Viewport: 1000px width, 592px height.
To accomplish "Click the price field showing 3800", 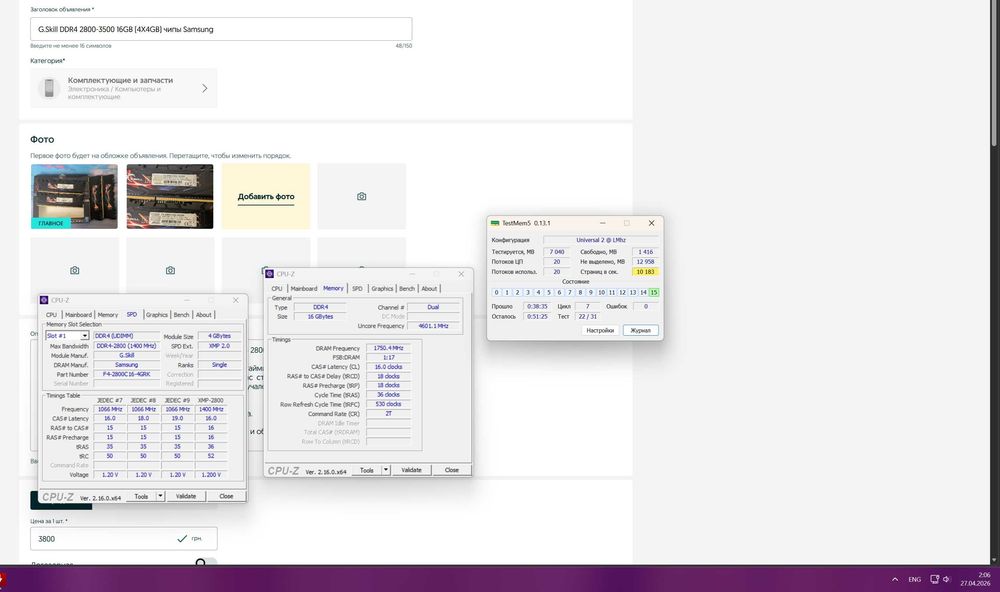I will [124, 538].
